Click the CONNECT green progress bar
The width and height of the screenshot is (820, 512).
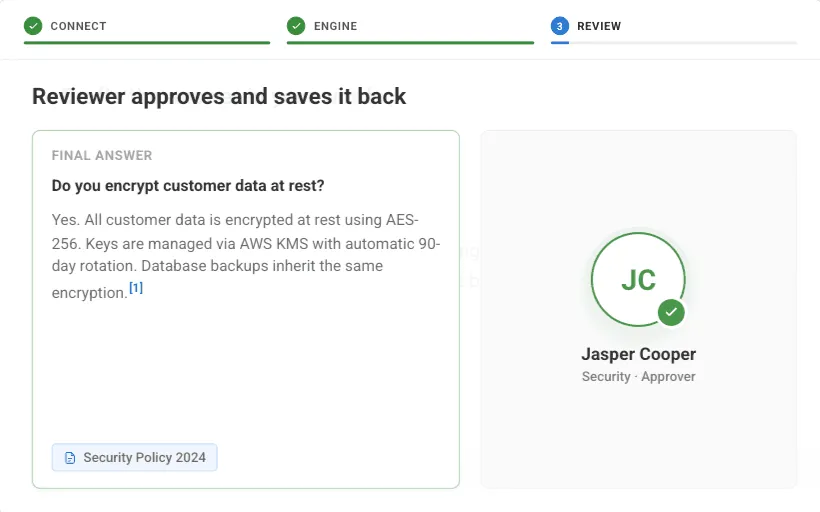147,43
